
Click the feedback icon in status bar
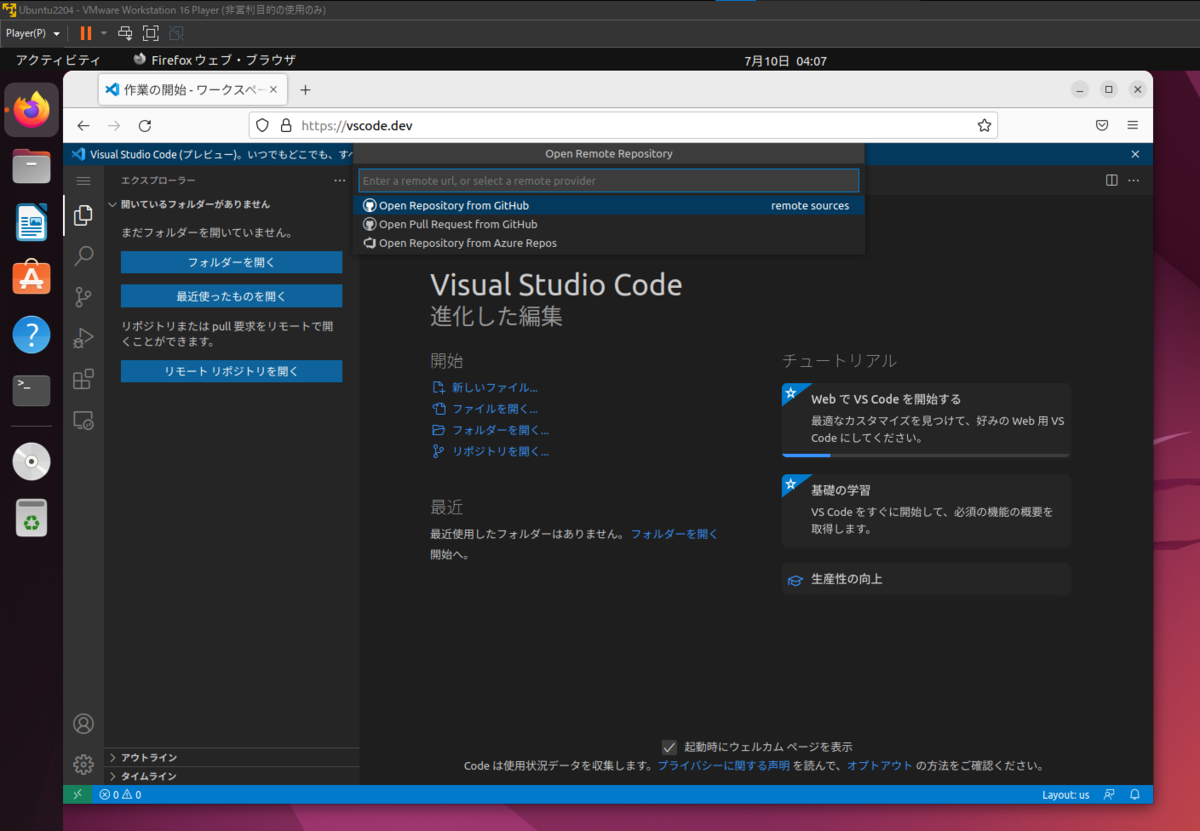(x=1109, y=795)
